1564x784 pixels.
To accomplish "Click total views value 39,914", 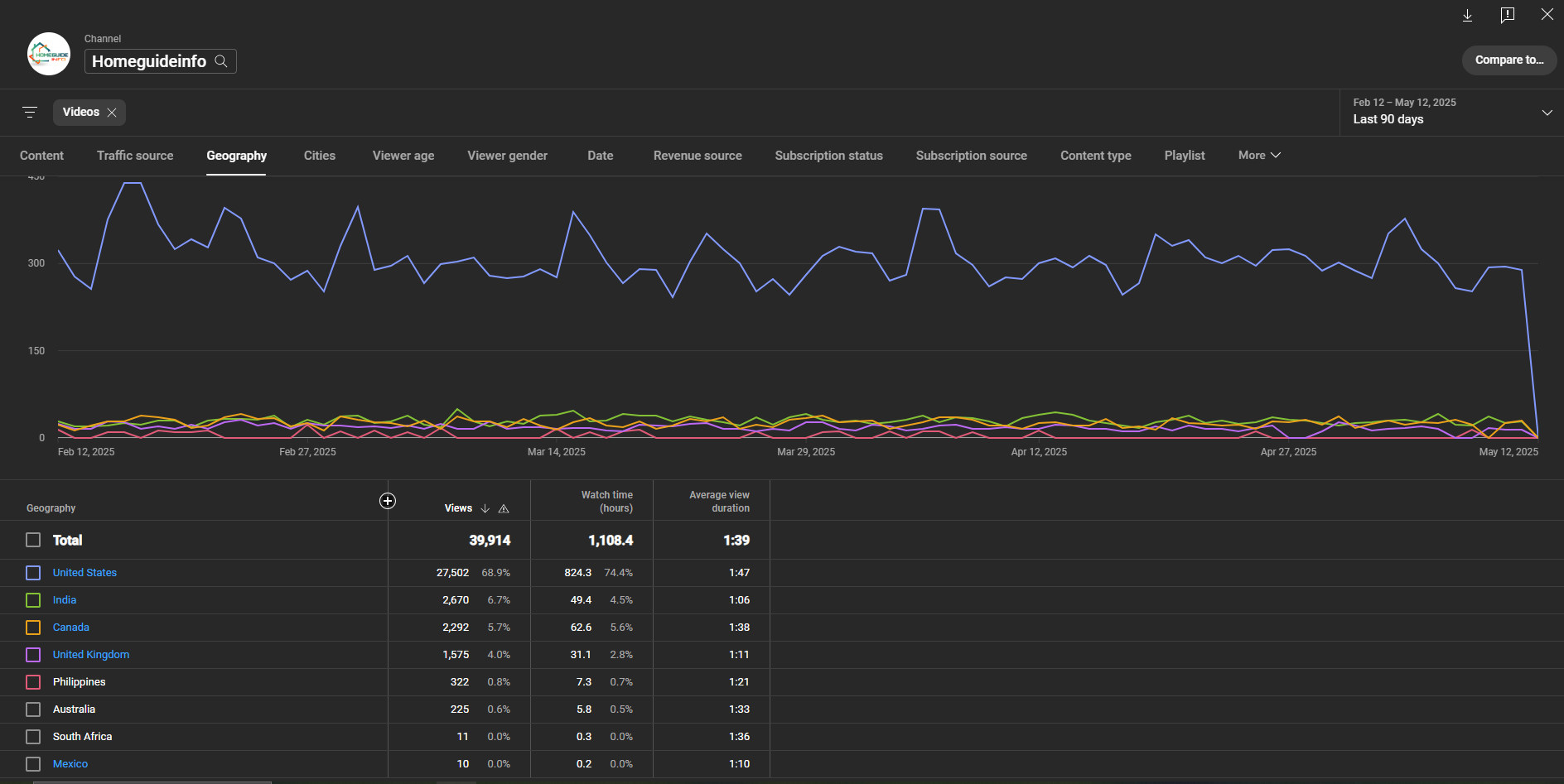I will pyautogui.click(x=490, y=541).
